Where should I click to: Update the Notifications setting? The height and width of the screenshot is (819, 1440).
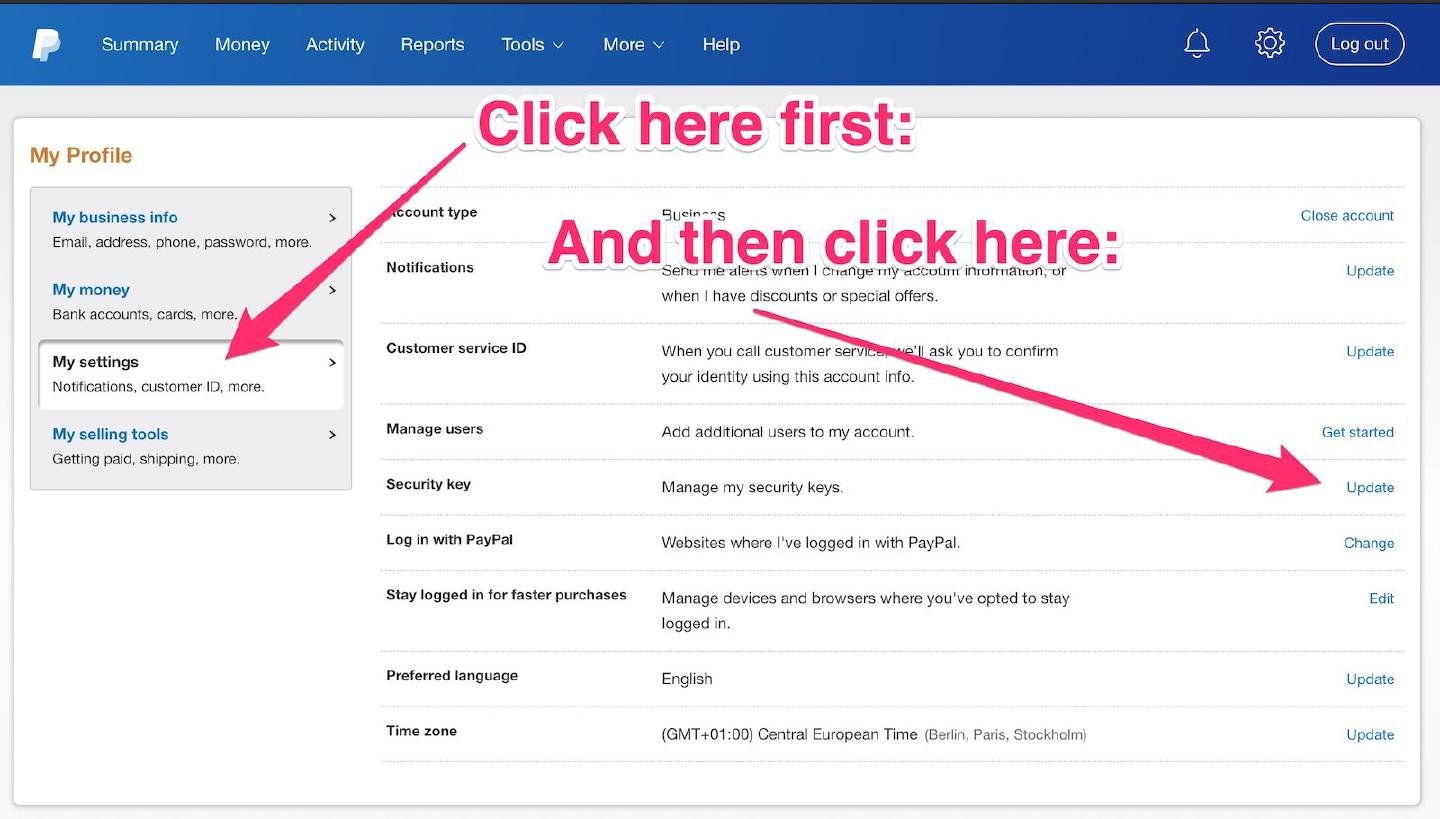point(1370,270)
